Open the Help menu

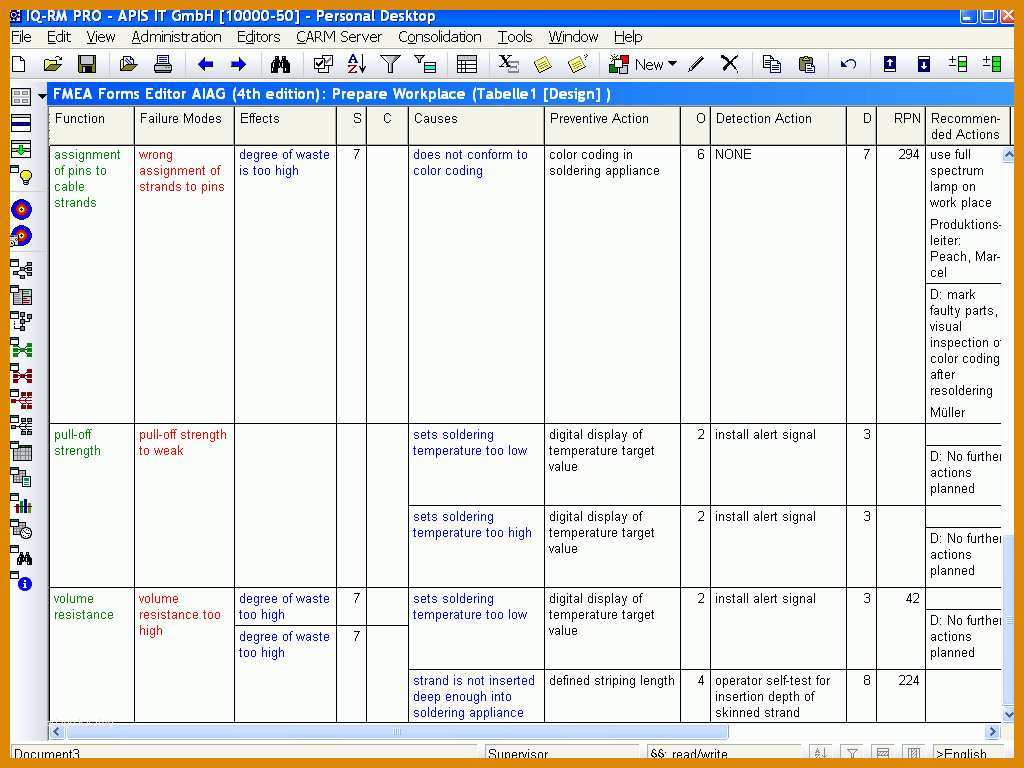click(628, 37)
